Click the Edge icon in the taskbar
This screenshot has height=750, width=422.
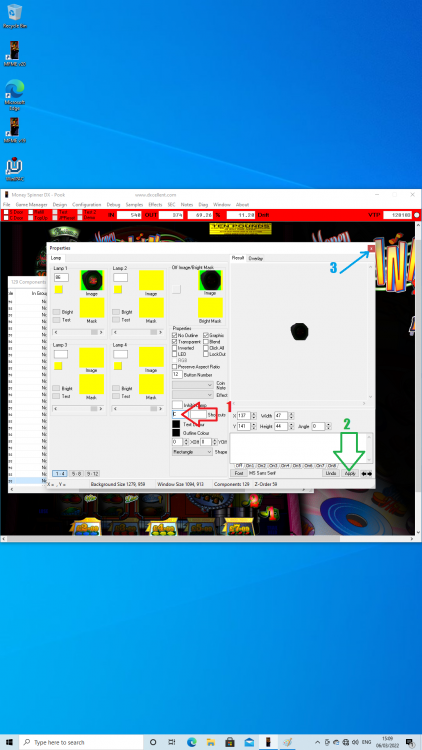pos(192,742)
